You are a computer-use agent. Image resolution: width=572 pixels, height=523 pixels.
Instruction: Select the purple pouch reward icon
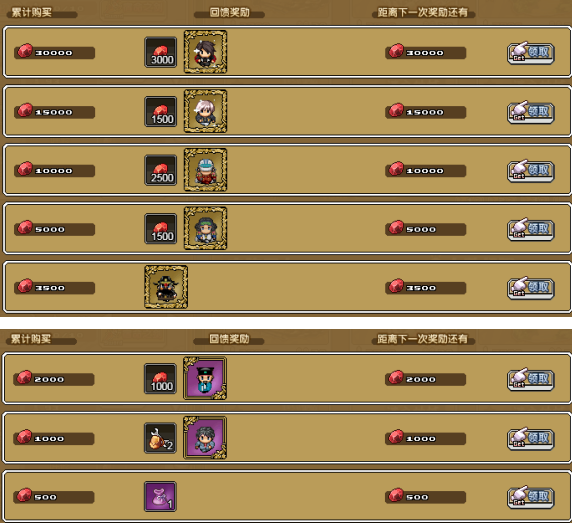click(161, 496)
